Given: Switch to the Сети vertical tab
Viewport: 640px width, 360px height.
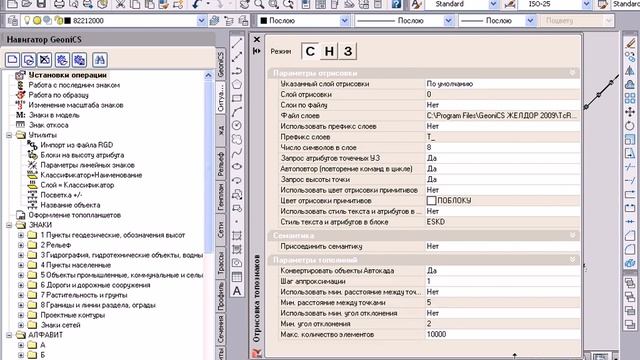Looking at the screenshot, I should pyautogui.click(x=220, y=231).
